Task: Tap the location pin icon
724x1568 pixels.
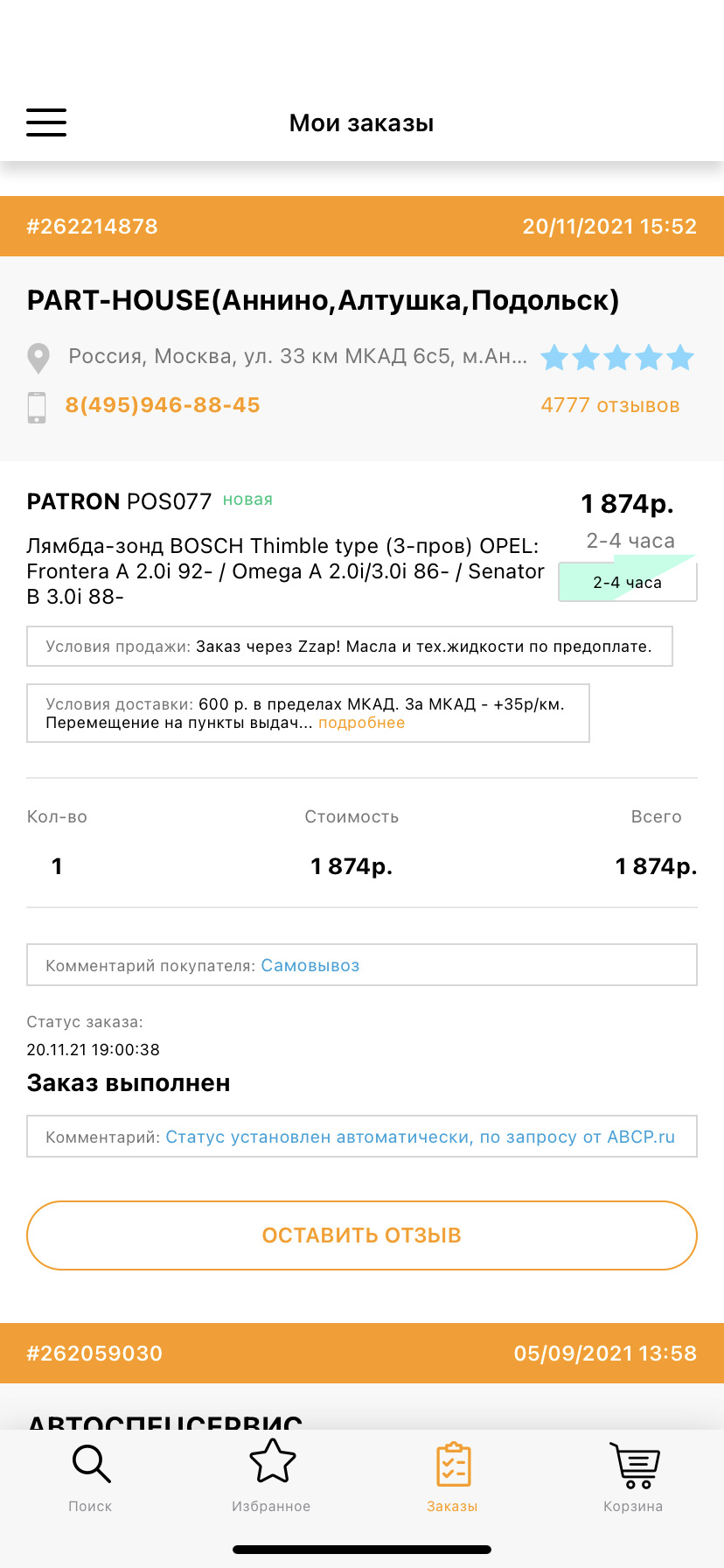Action: (38, 358)
